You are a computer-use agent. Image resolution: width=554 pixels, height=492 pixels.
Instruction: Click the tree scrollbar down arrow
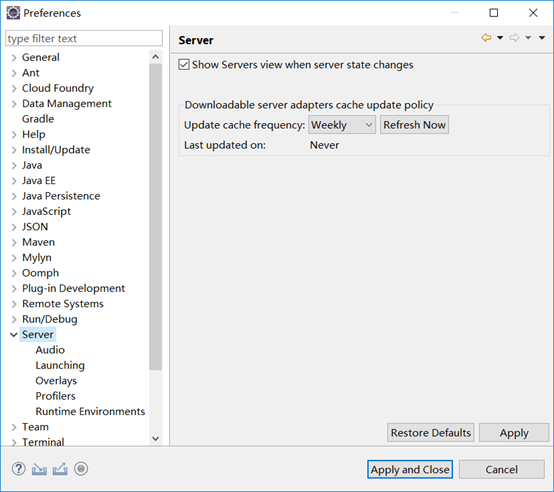point(155,439)
